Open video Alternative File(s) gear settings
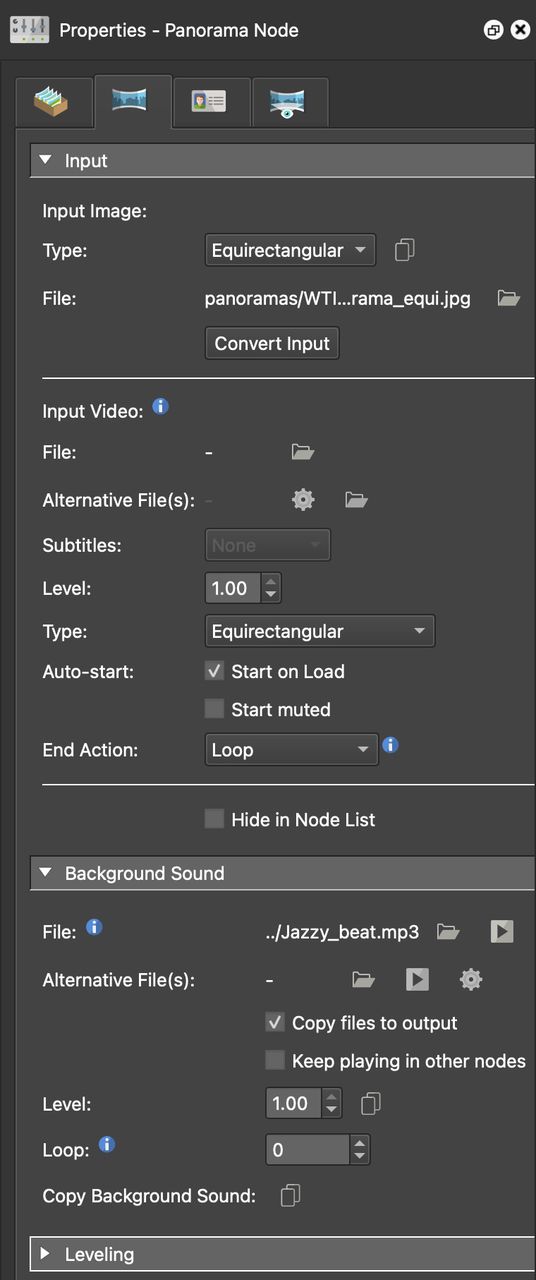This screenshot has height=1280, width=536. point(303,499)
